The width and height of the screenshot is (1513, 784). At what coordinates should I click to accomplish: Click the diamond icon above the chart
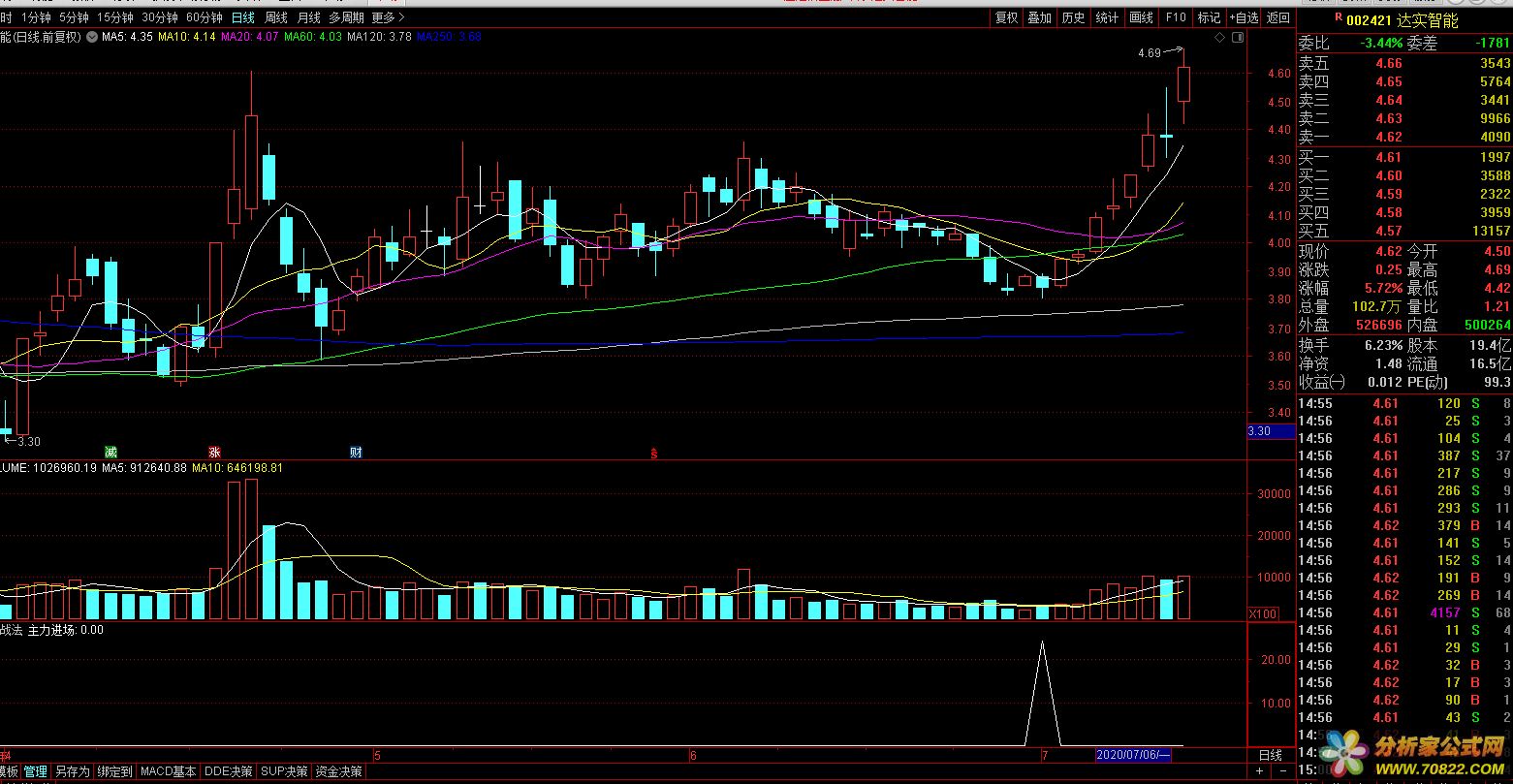coord(1219,37)
